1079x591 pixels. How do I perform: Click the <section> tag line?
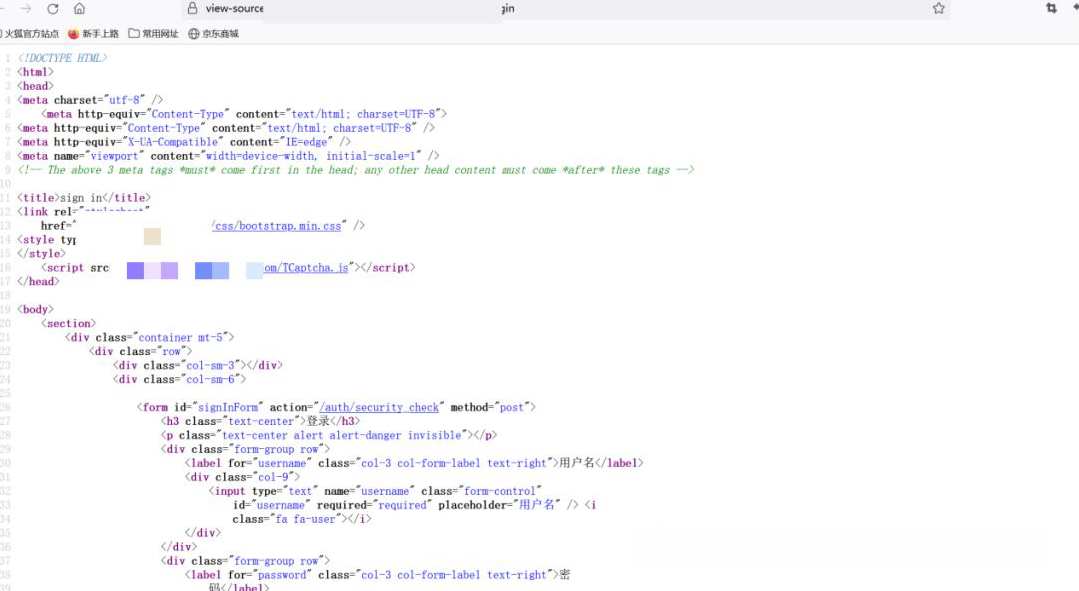(69, 323)
